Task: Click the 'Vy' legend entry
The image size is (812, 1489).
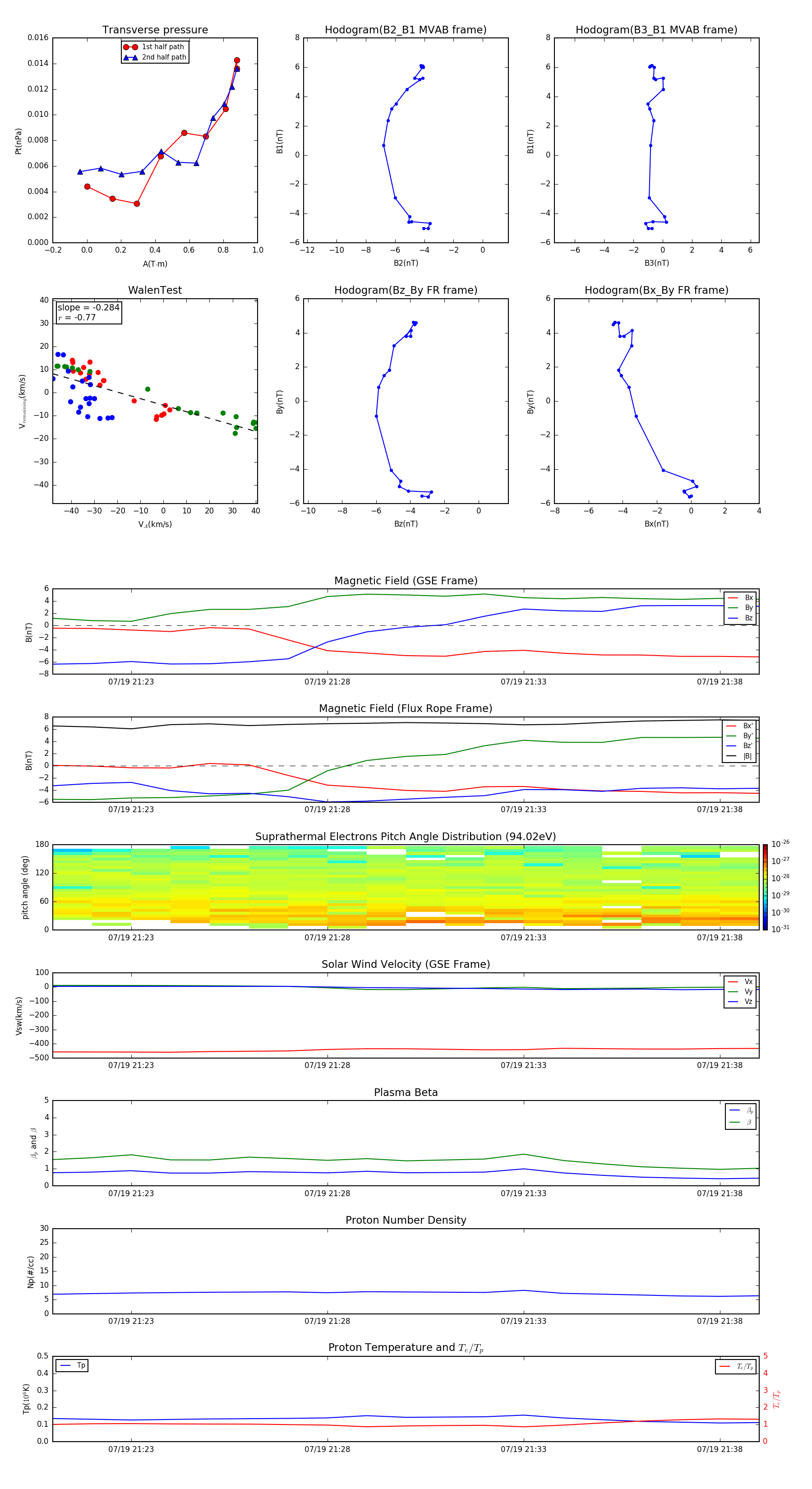Action: click(740, 991)
